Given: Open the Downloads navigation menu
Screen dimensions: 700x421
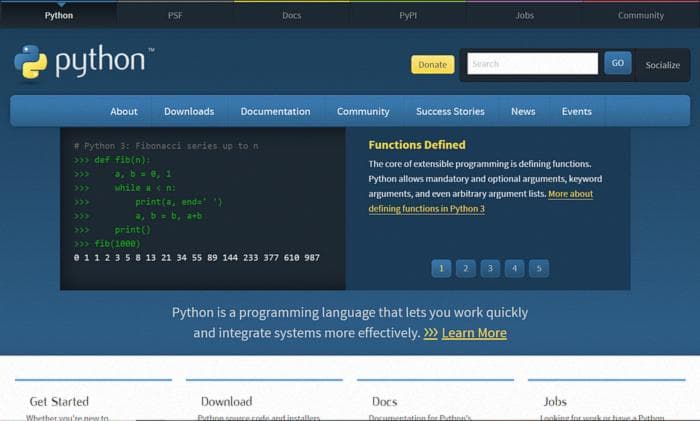Looking at the screenshot, I should click(189, 111).
